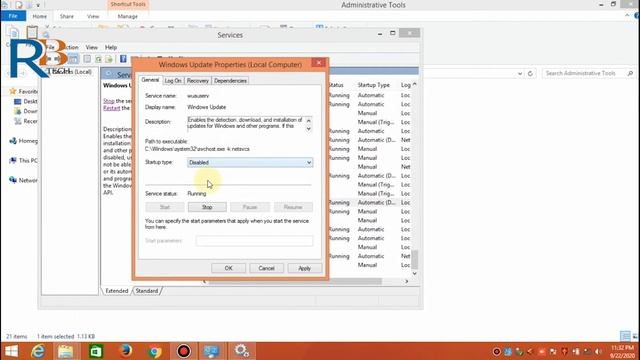The image size is (640, 360).
Task: Expand the address bar history dropdown
Action: click(520, 74)
